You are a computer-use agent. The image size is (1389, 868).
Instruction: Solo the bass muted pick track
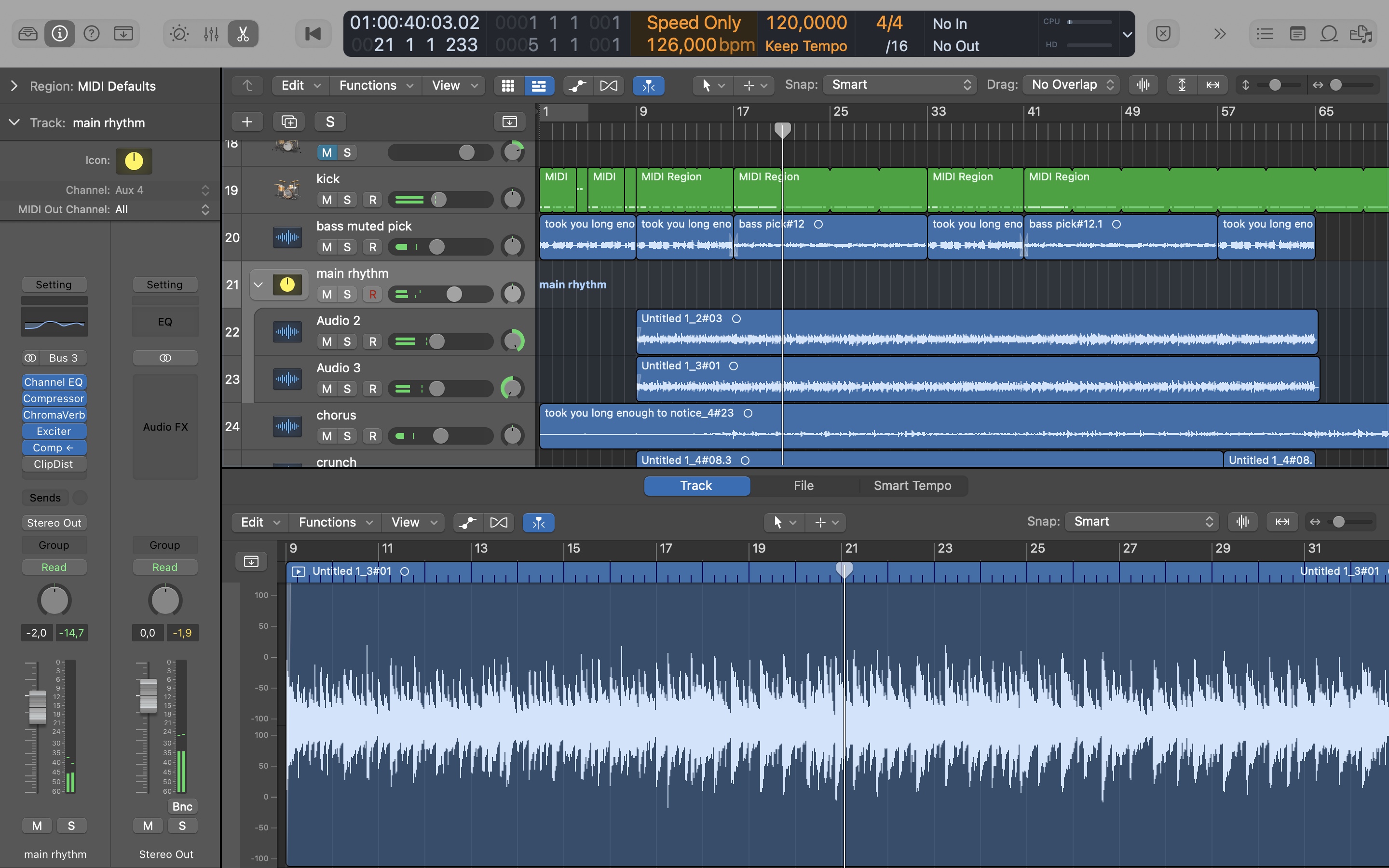(x=347, y=247)
